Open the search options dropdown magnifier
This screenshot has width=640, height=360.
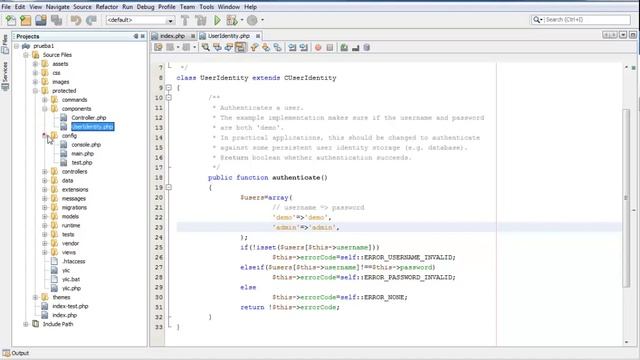click(537, 20)
